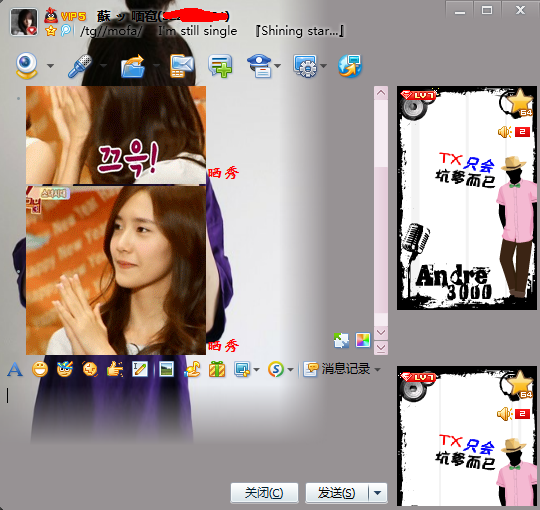The height and width of the screenshot is (510, 540).
Task: Choose an emoticon from smiley face
Action: [40, 370]
